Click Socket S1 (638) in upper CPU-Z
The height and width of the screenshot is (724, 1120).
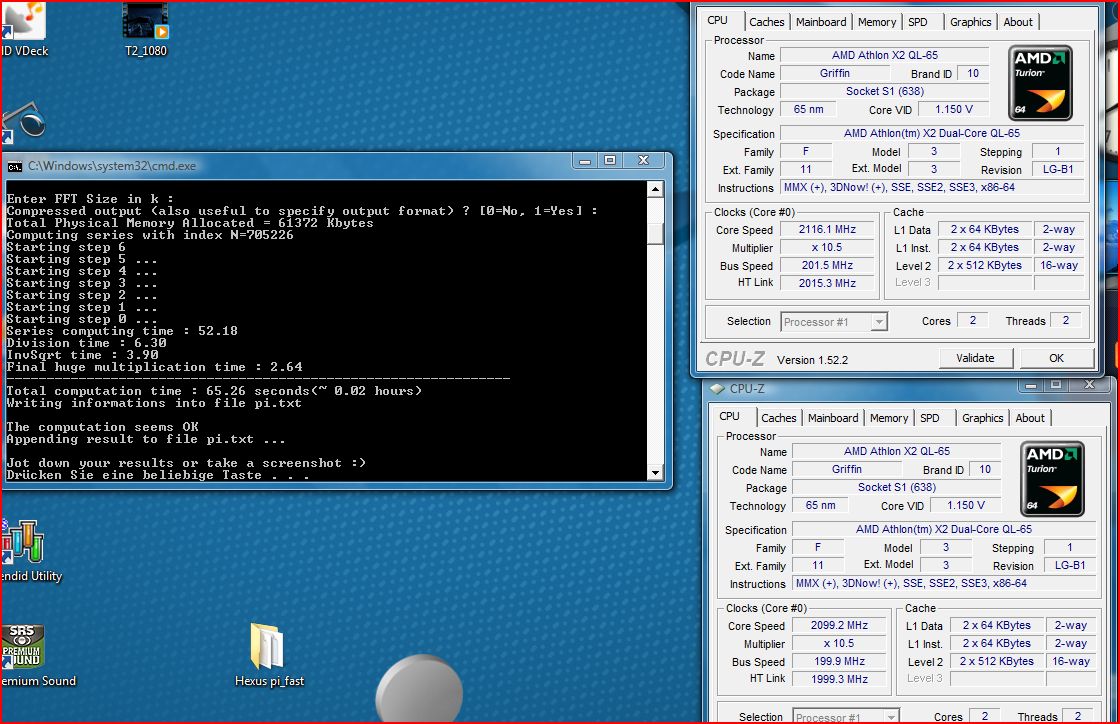click(884, 91)
